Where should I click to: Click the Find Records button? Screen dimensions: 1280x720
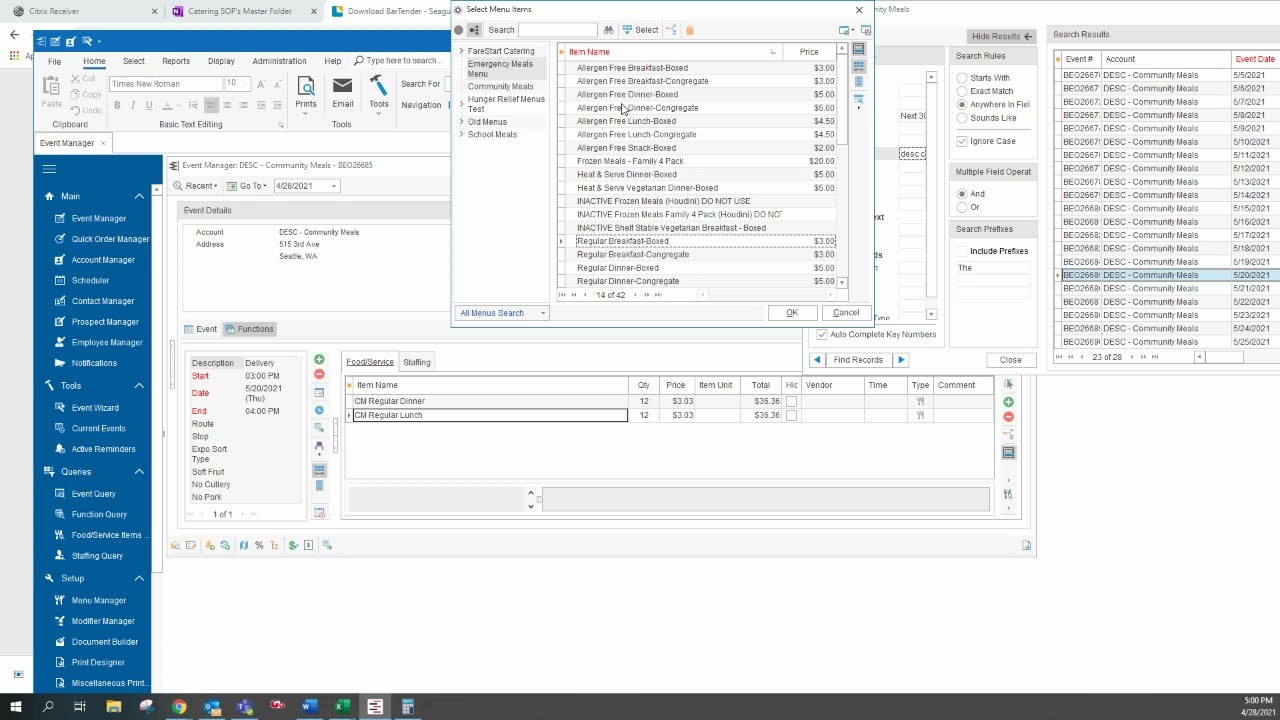pyautogui.click(x=858, y=360)
